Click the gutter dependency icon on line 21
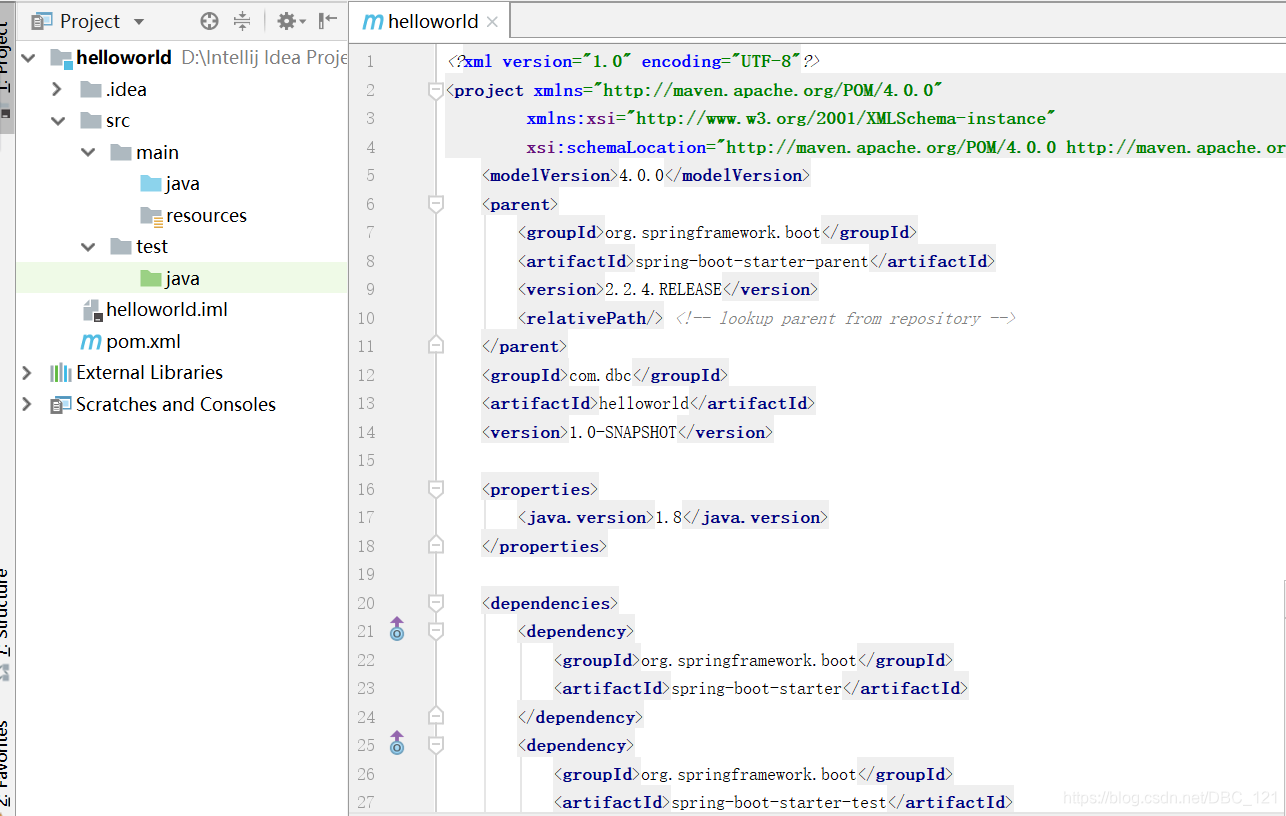Viewport: 1286px width, 816px height. point(397,630)
